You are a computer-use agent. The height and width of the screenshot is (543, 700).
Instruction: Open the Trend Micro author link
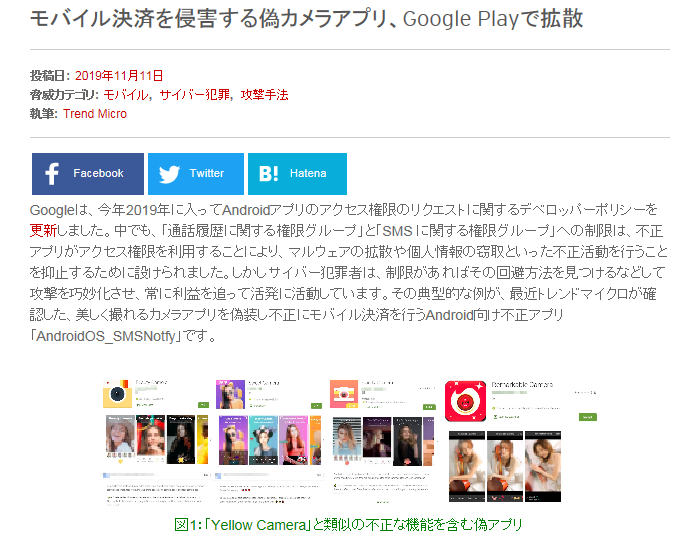[95, 114]
